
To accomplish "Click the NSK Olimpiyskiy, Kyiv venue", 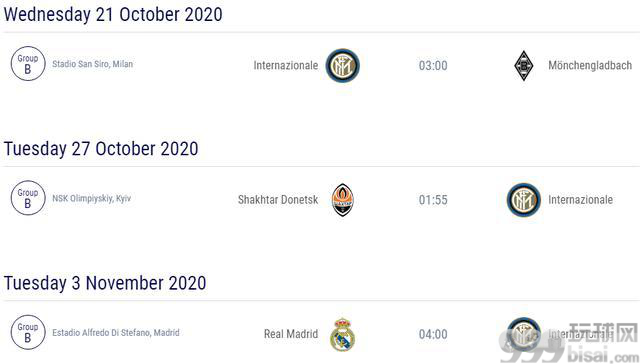I will (x=91, y=198).
